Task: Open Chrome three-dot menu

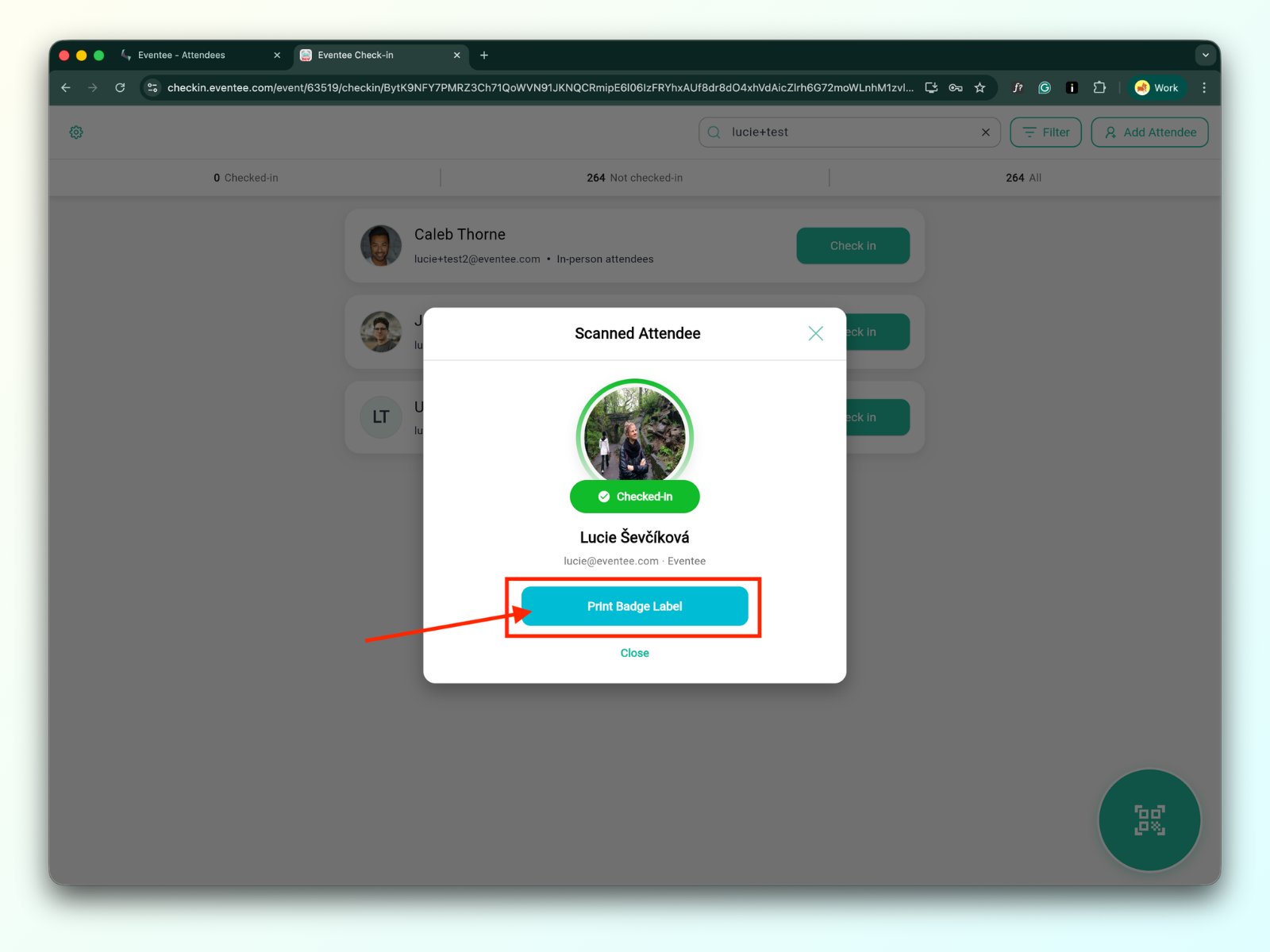Action: 1203,88
